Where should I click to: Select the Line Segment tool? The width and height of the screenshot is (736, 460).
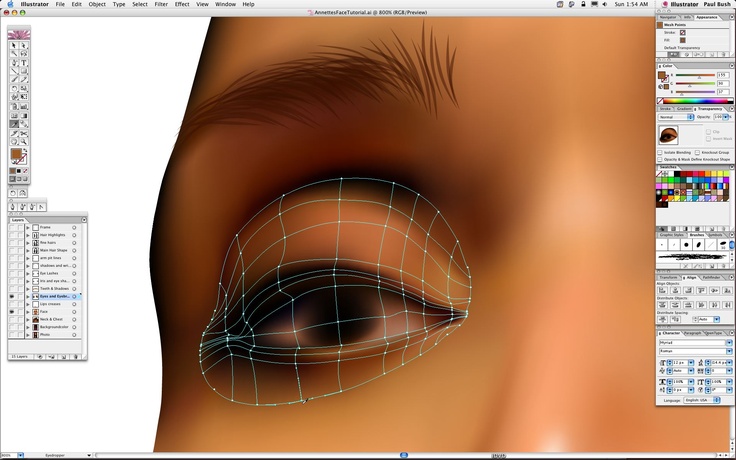[14, 71]
